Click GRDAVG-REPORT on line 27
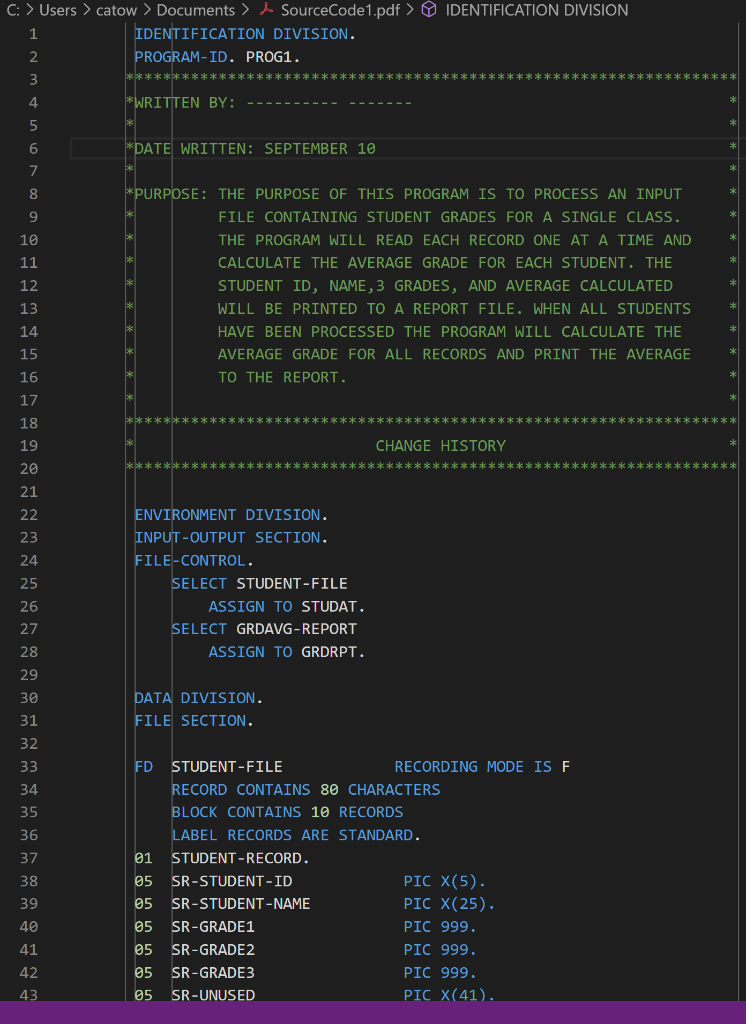The width and height of the screenshot is (746, 1024). point(297,629)
